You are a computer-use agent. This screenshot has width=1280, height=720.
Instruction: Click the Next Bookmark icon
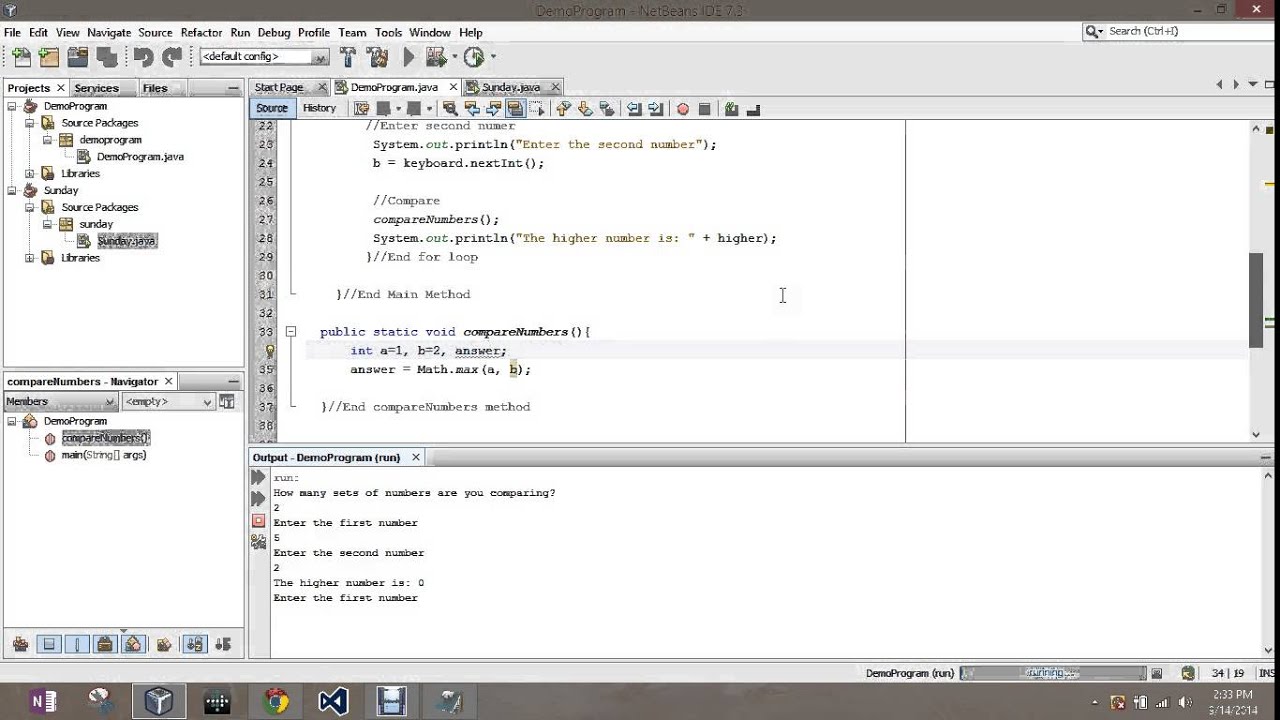click(x=585, y=108)
